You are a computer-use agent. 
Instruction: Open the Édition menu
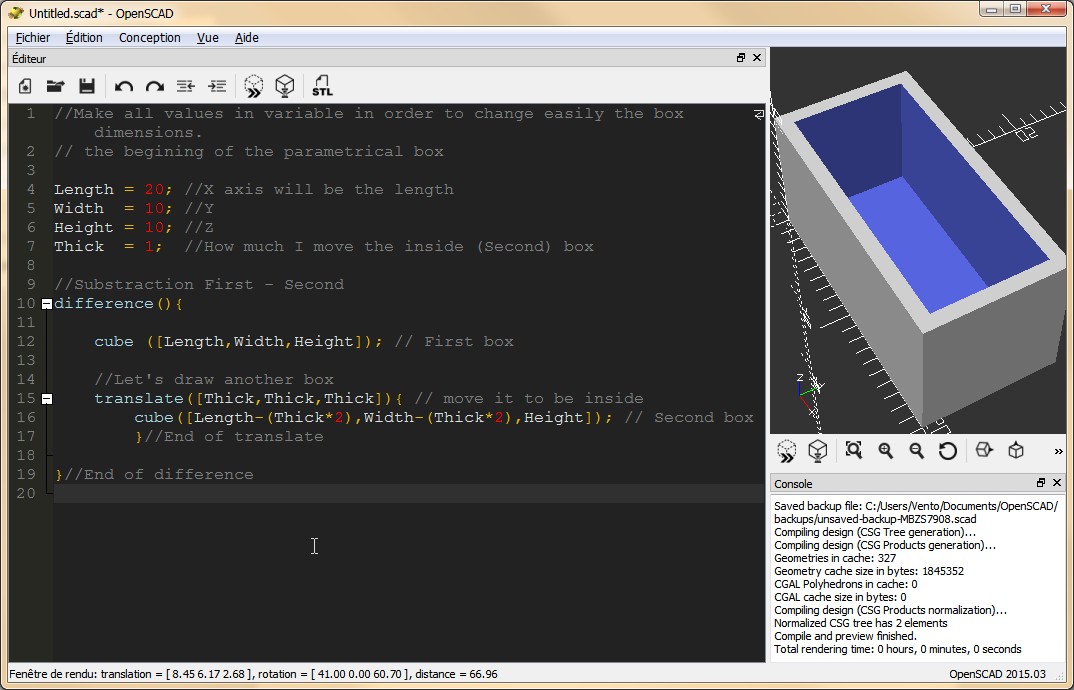point(84,38)
